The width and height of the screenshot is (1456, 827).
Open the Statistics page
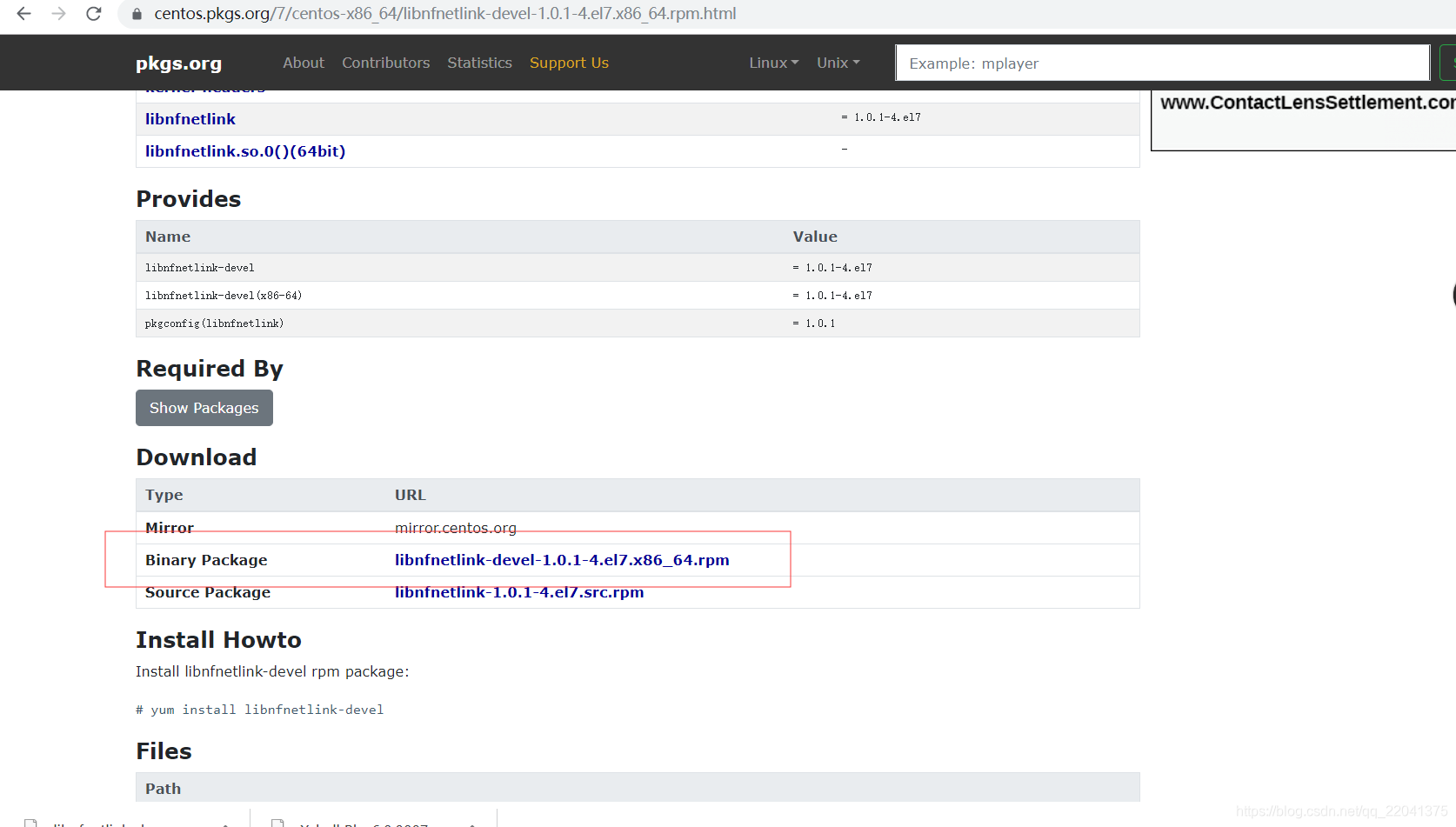pyautogui.click(x=479, y=63)
